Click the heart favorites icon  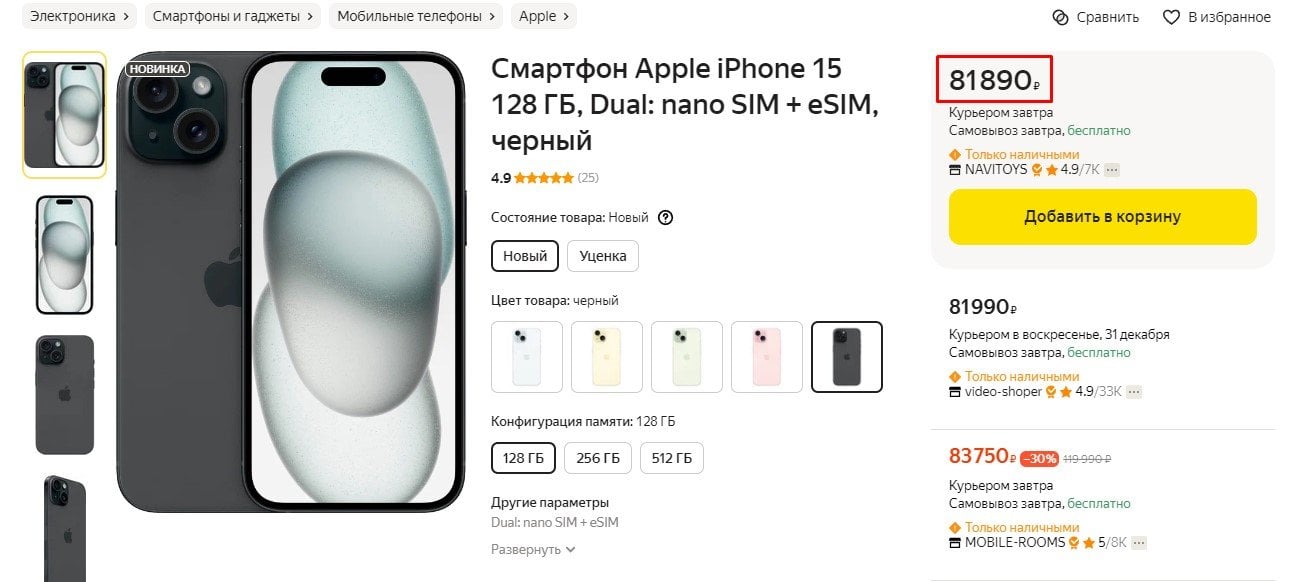[1171, 17]
